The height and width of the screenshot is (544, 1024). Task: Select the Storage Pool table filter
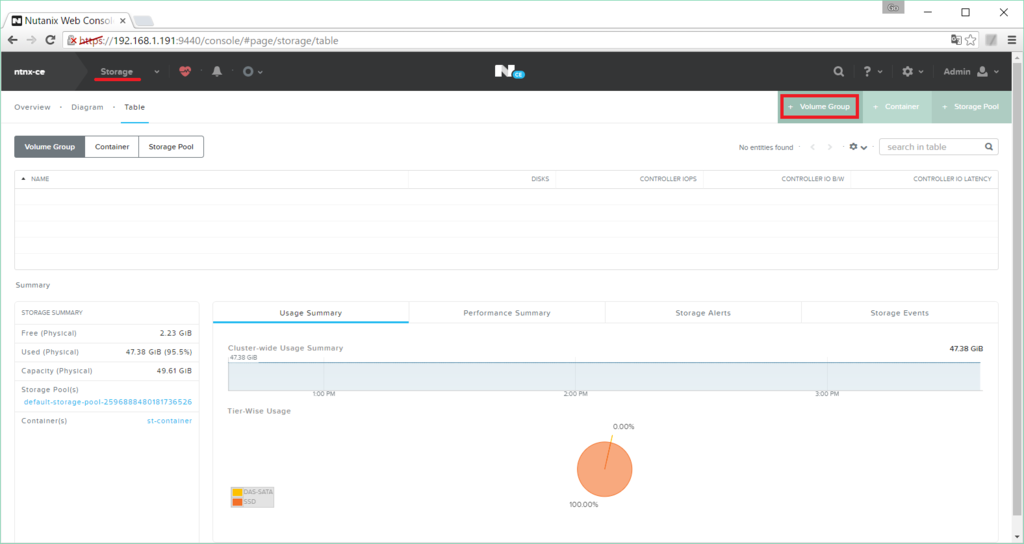click(x=171, y=147)
